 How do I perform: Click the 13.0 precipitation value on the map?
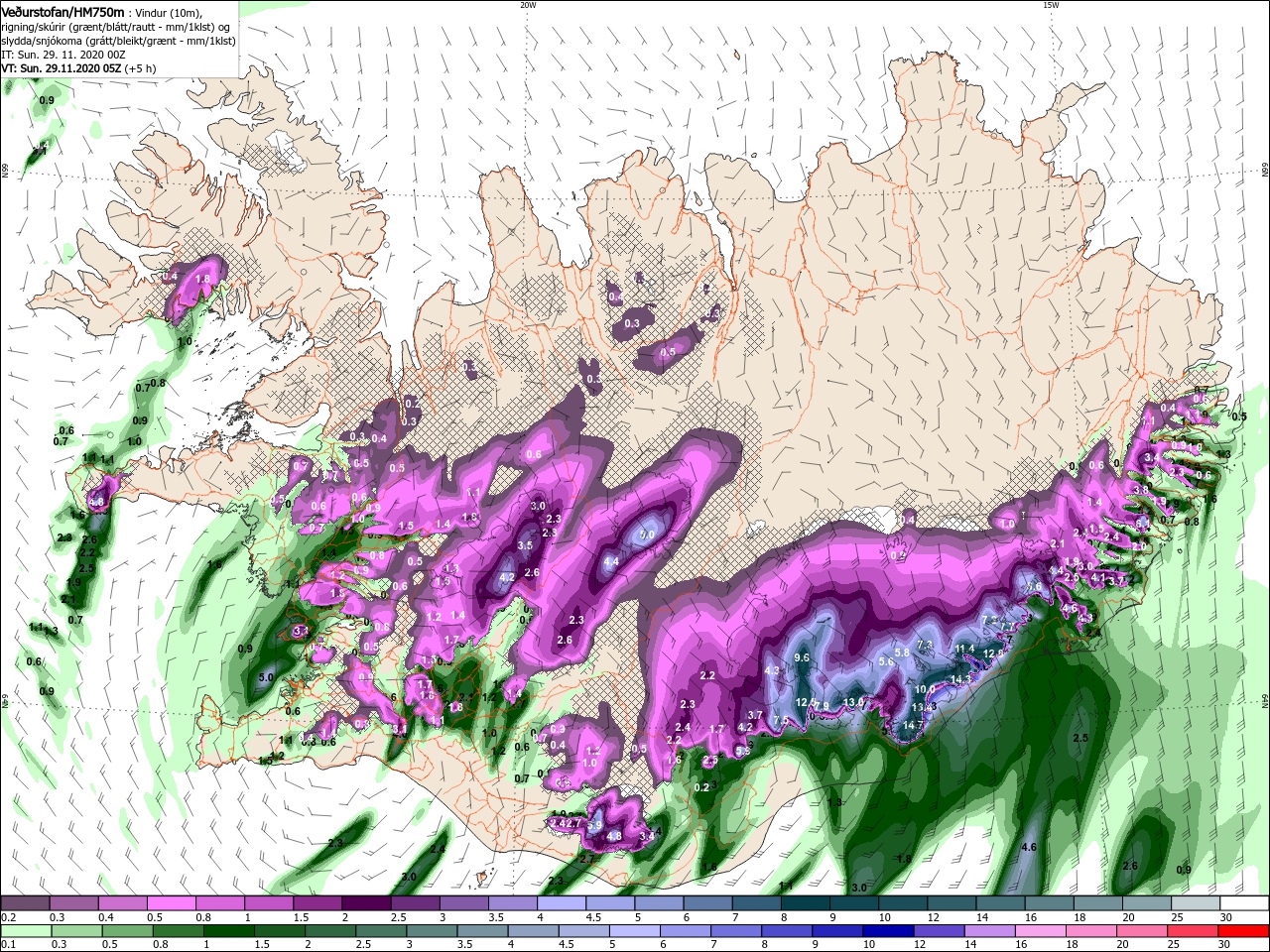[853, 702]
